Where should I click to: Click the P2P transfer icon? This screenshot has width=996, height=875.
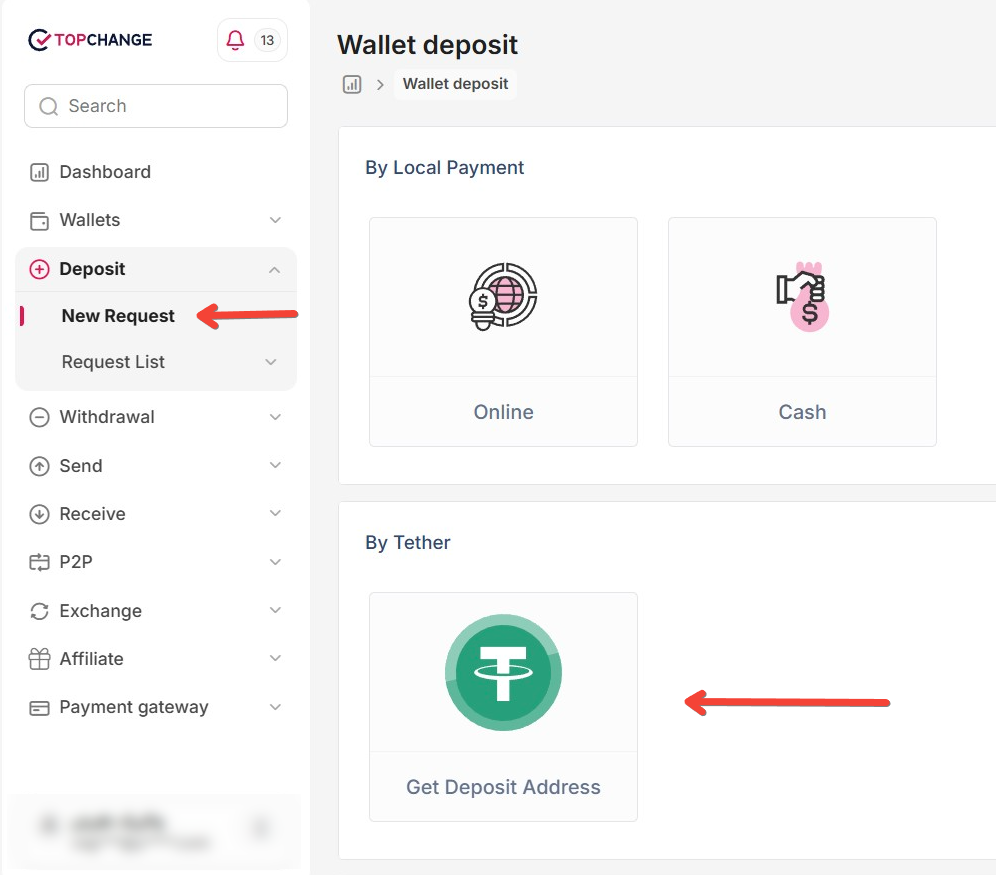coord(39,562)
